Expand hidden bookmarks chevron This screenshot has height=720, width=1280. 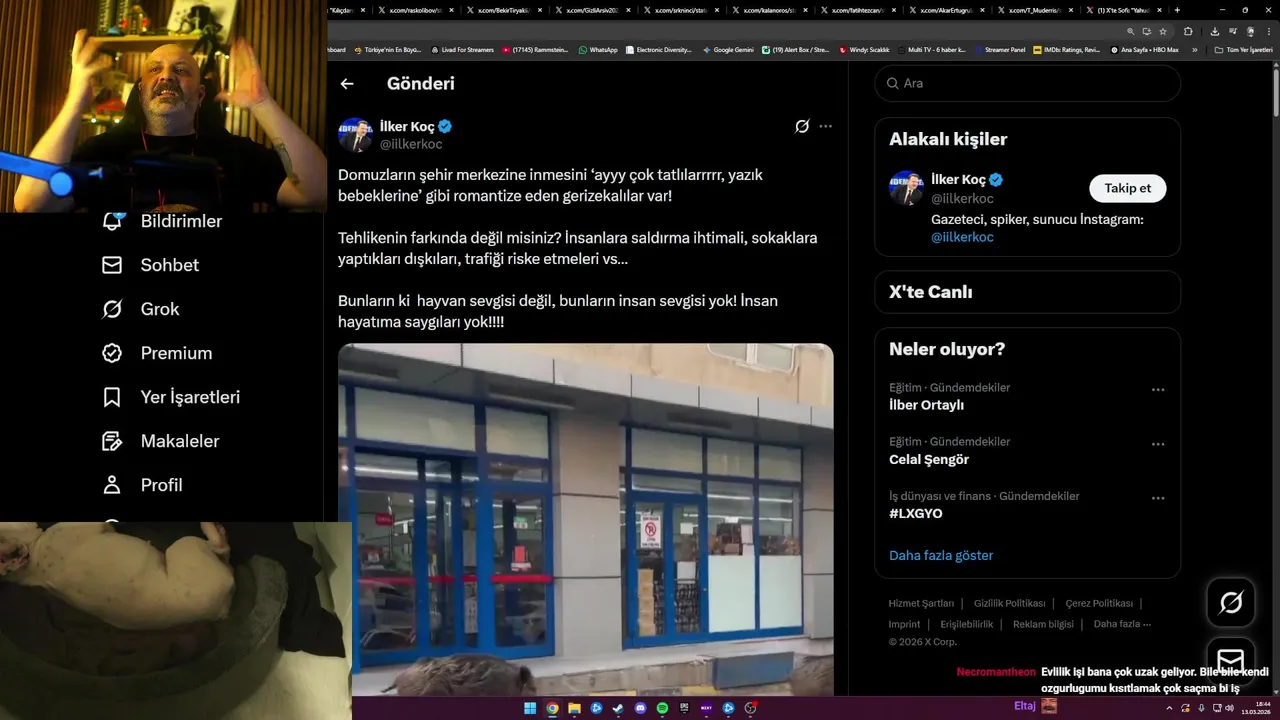pos(1194,50)
